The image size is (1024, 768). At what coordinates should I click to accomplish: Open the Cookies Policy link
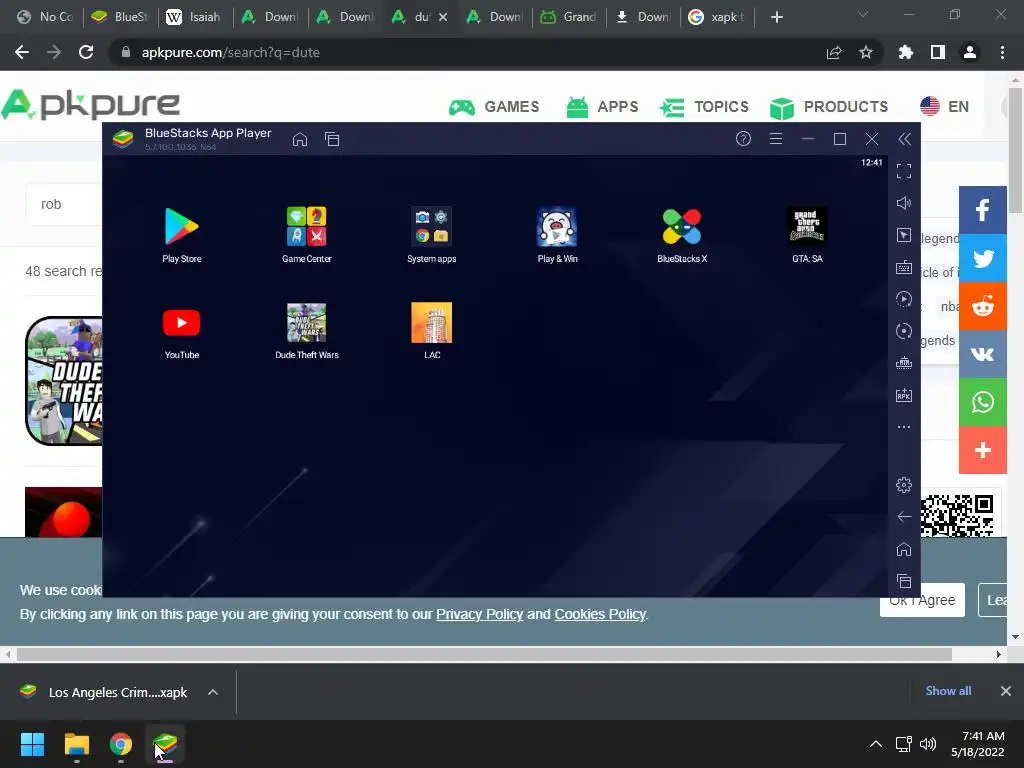point(600,614)
